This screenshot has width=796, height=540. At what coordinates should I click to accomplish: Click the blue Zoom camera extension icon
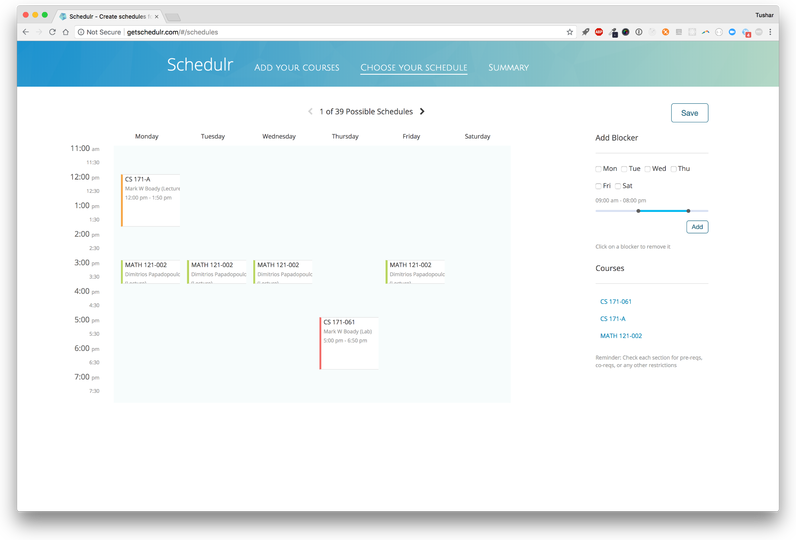click(732, 32)
